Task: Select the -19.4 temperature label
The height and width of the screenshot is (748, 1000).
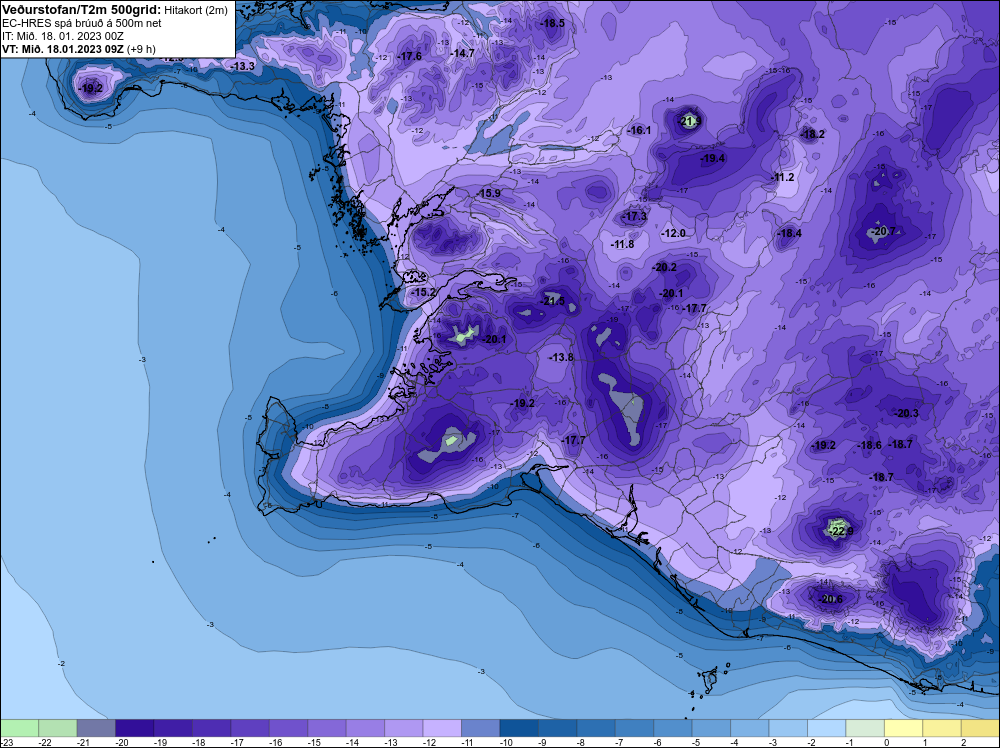Action: coord(713,158)
